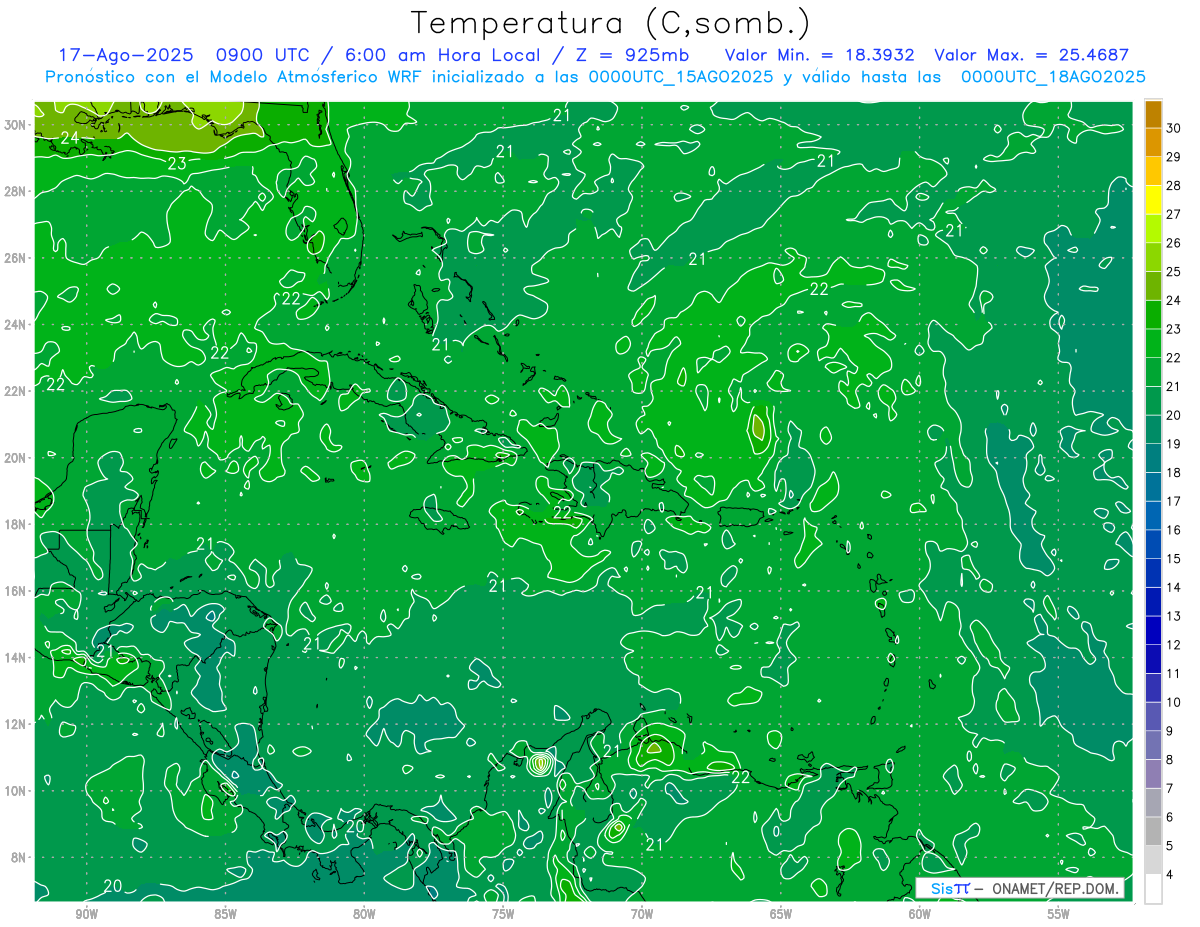Viewport: 1200px width, 927px height.
Task: Click the "12N" latitude label
Action: tap(14, 723)
